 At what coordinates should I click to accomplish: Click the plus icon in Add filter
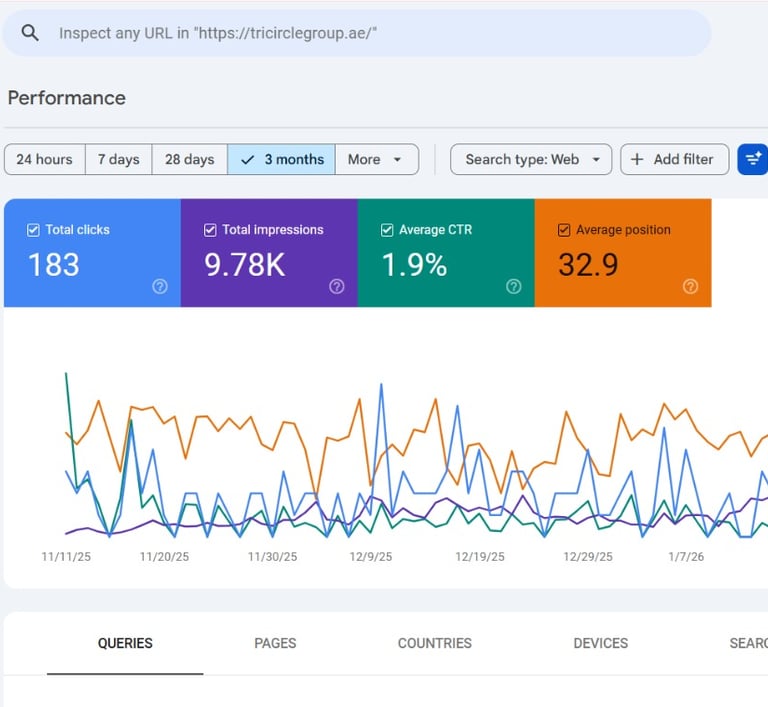pyautogui.click(x=637, y=159)
